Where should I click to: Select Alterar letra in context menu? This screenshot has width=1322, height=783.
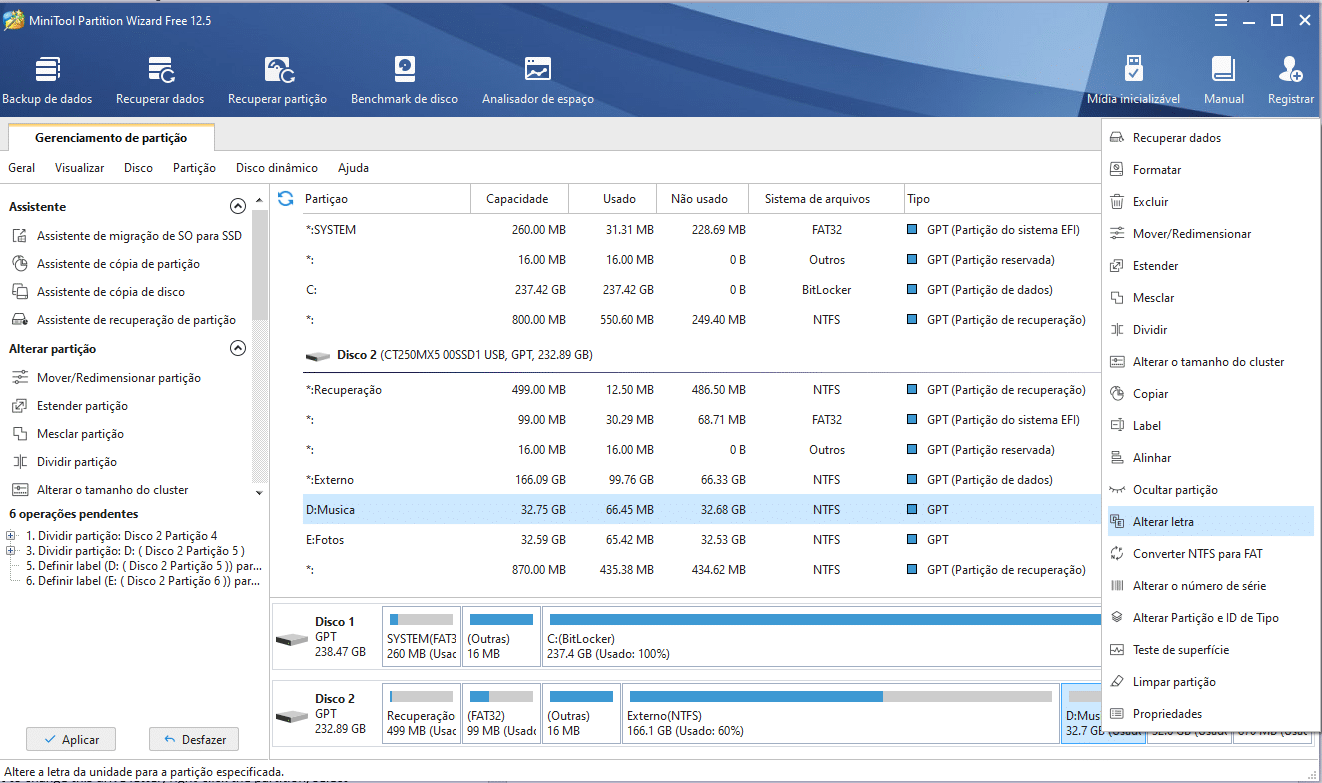click(1211, 522)
